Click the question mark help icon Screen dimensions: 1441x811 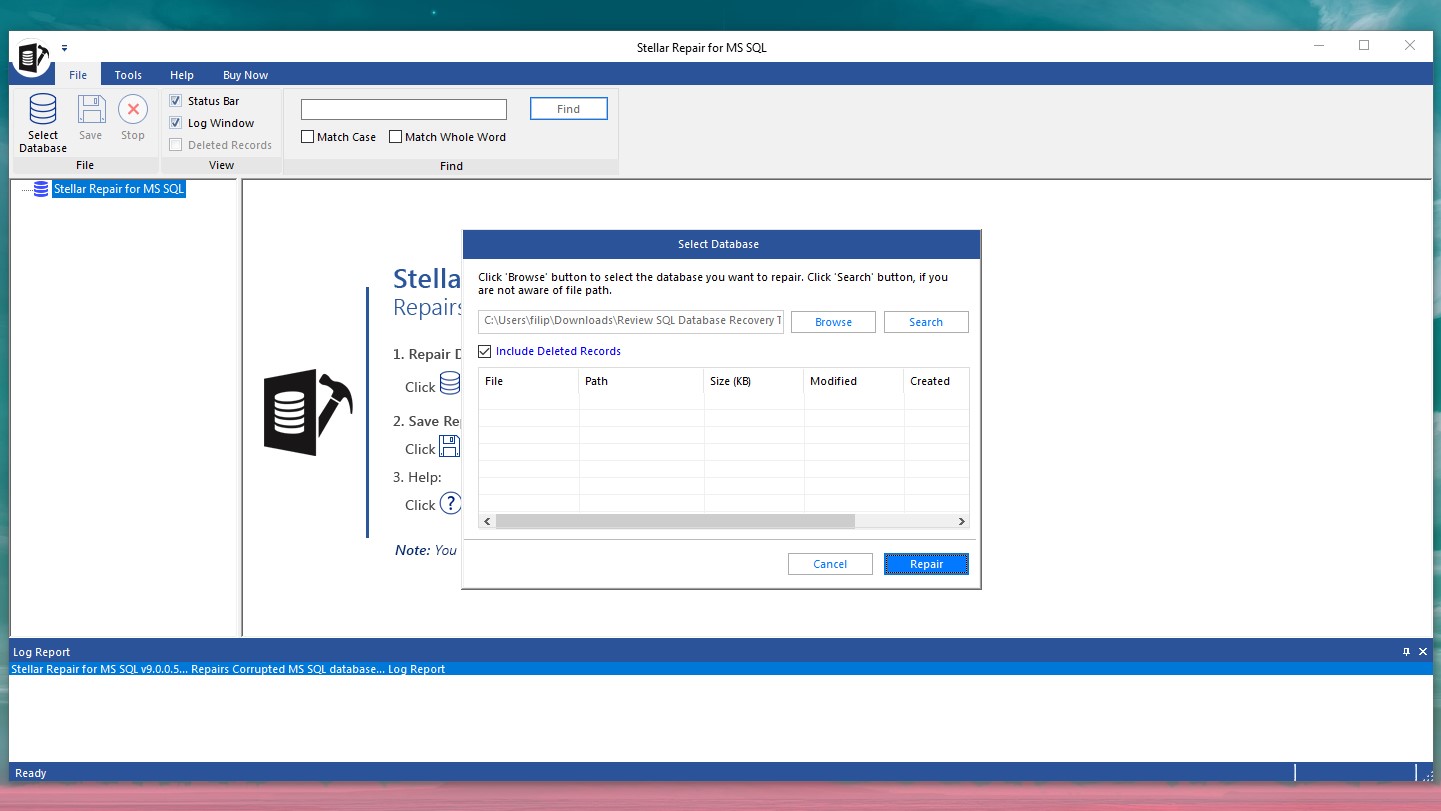point(451,503)
